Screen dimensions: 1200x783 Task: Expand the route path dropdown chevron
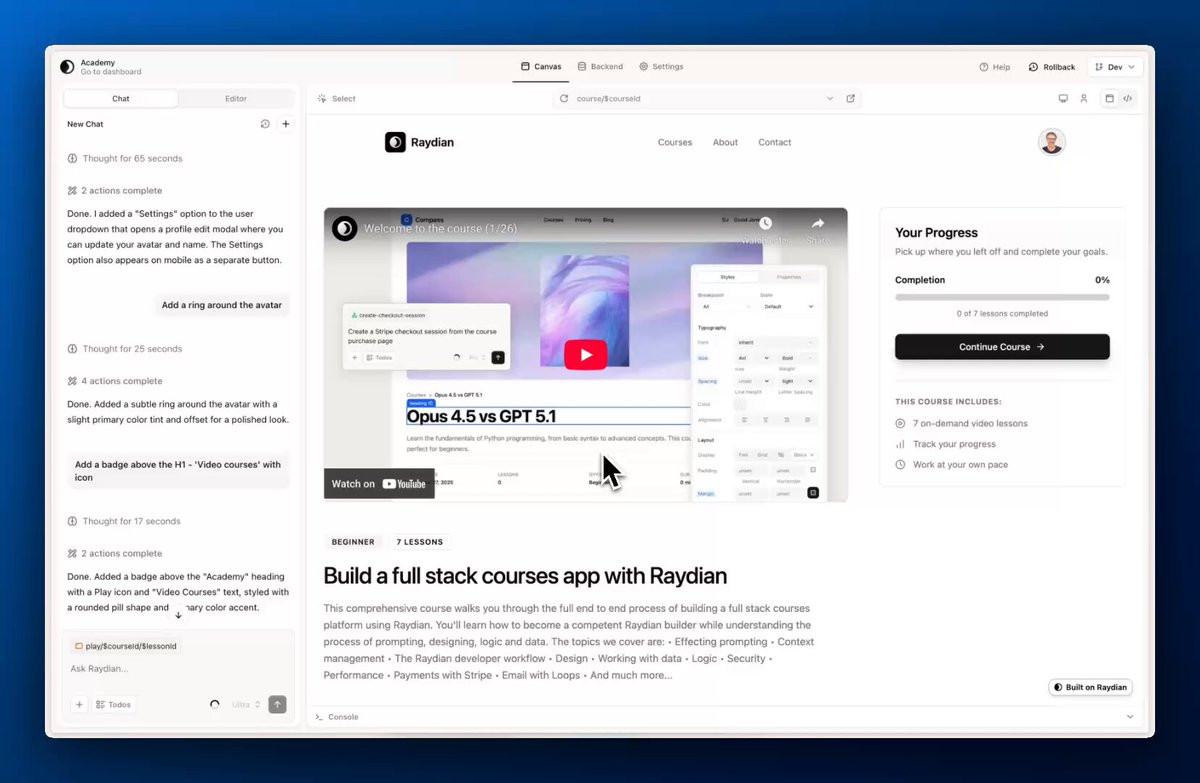pos(829,99)
